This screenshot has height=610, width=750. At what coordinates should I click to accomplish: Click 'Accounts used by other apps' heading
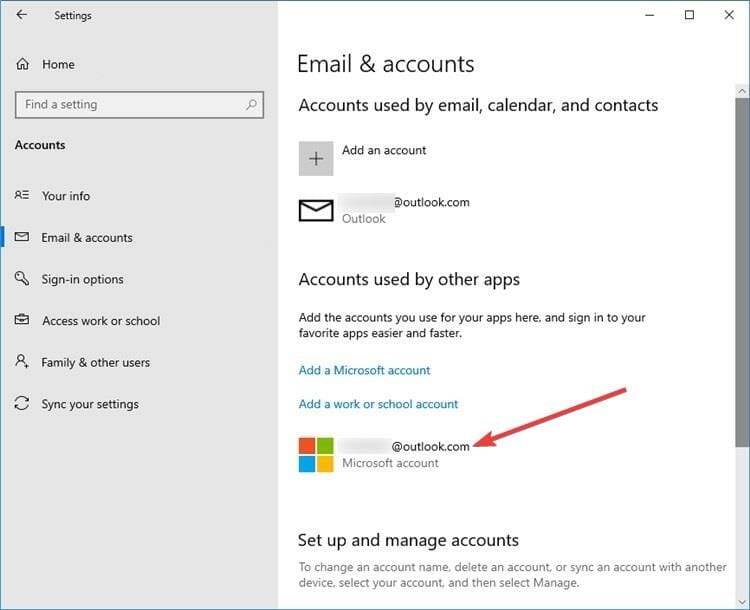(409, 279)
